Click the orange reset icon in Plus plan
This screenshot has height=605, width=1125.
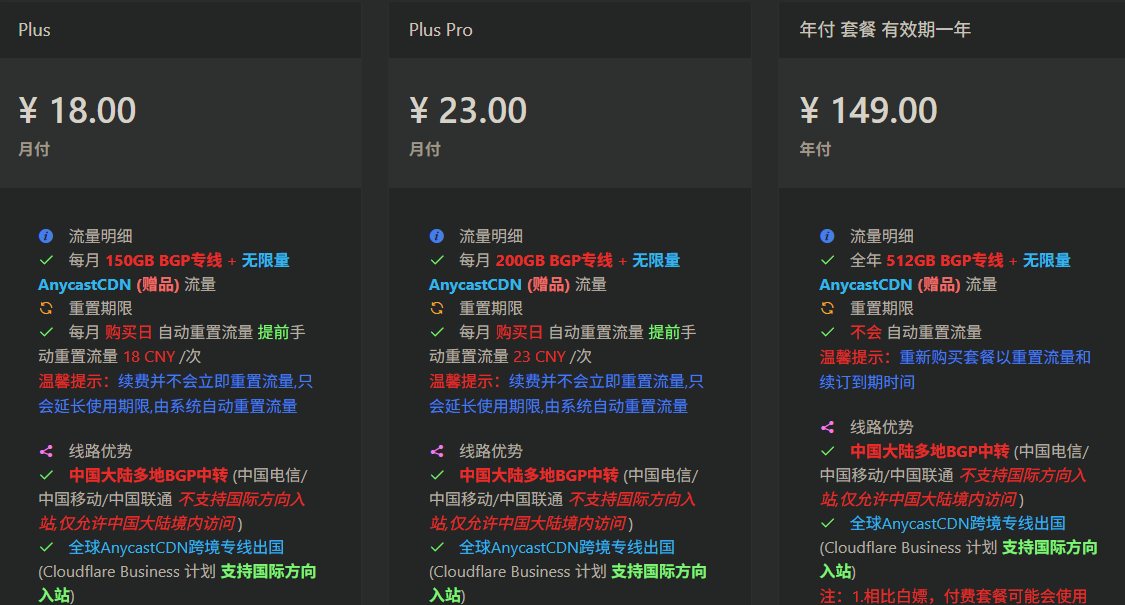point(46,308)
